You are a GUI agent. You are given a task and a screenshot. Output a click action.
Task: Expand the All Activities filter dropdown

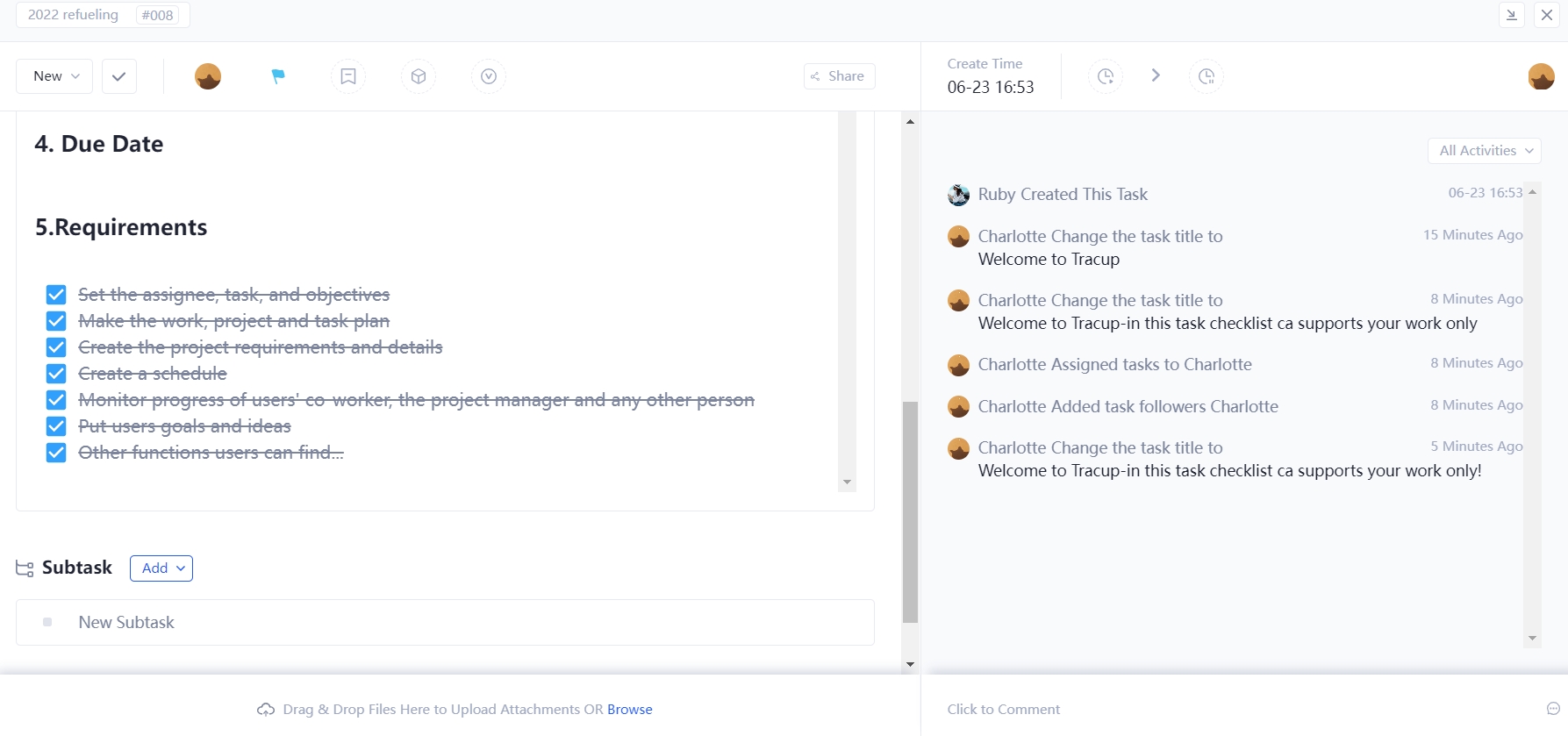coord(1485,151)
